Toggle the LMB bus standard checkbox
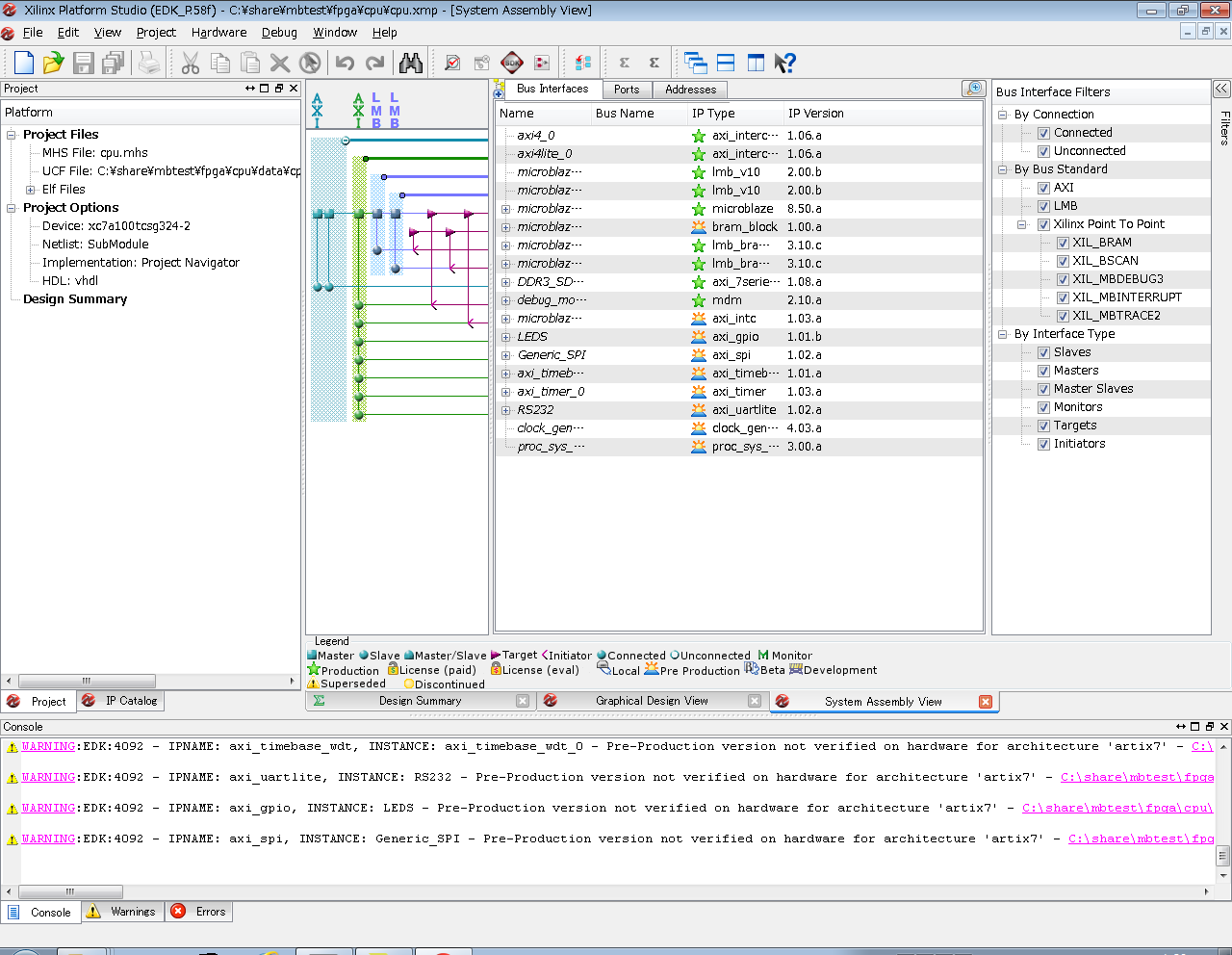Viewport: 1232px width, 955px height. 1043,206
